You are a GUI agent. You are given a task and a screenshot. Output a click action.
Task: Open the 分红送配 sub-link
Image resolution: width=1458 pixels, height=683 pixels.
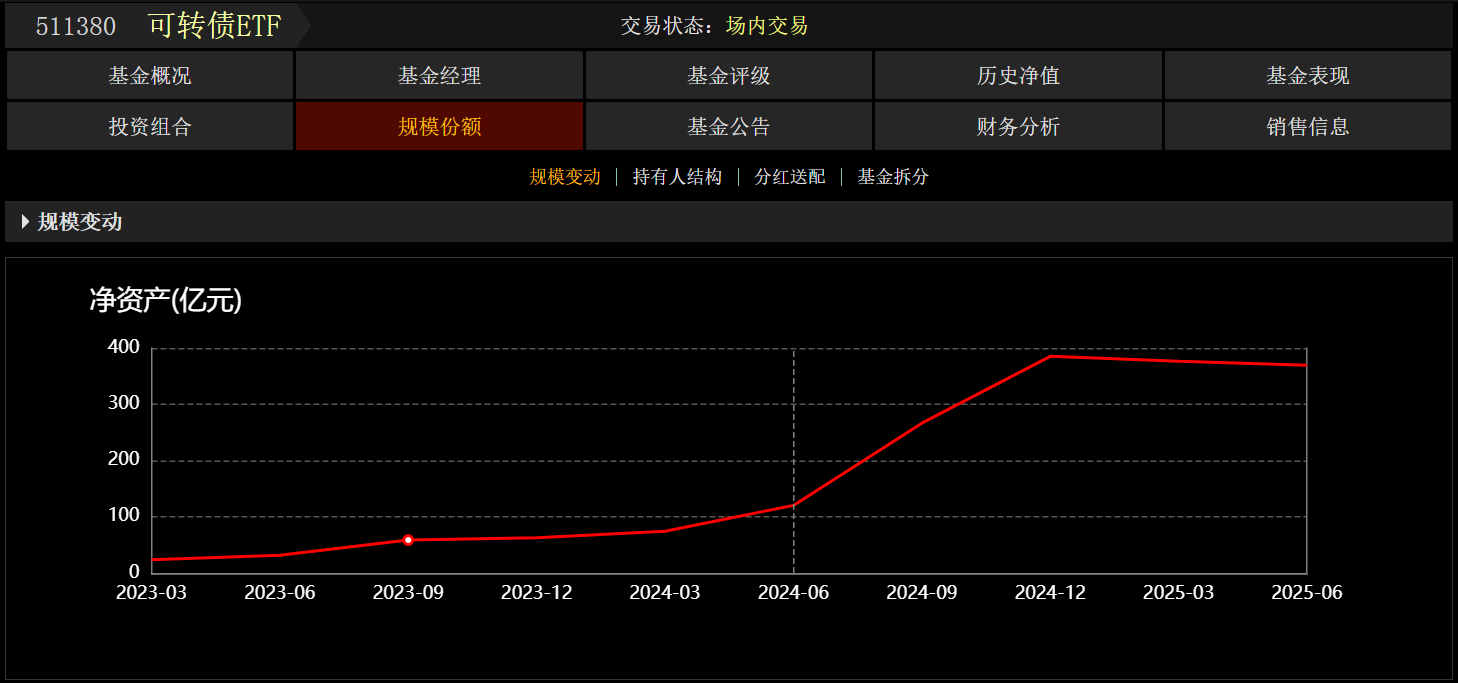click(x=790, y=177)
